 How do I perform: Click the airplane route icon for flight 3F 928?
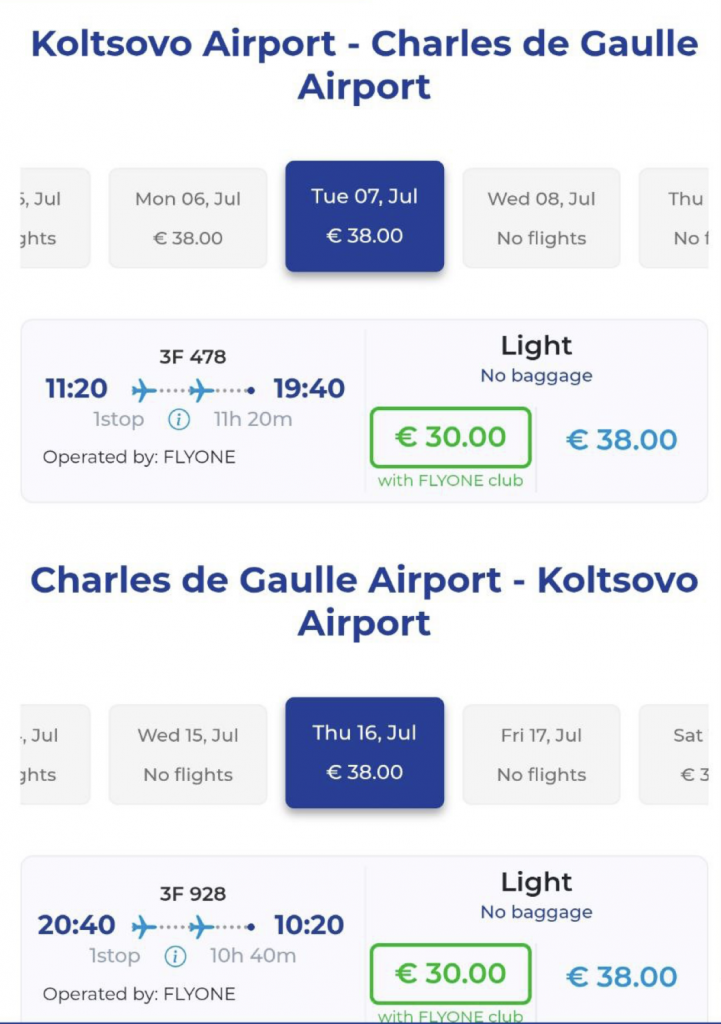pyautogui.click(x=194, y=926)
